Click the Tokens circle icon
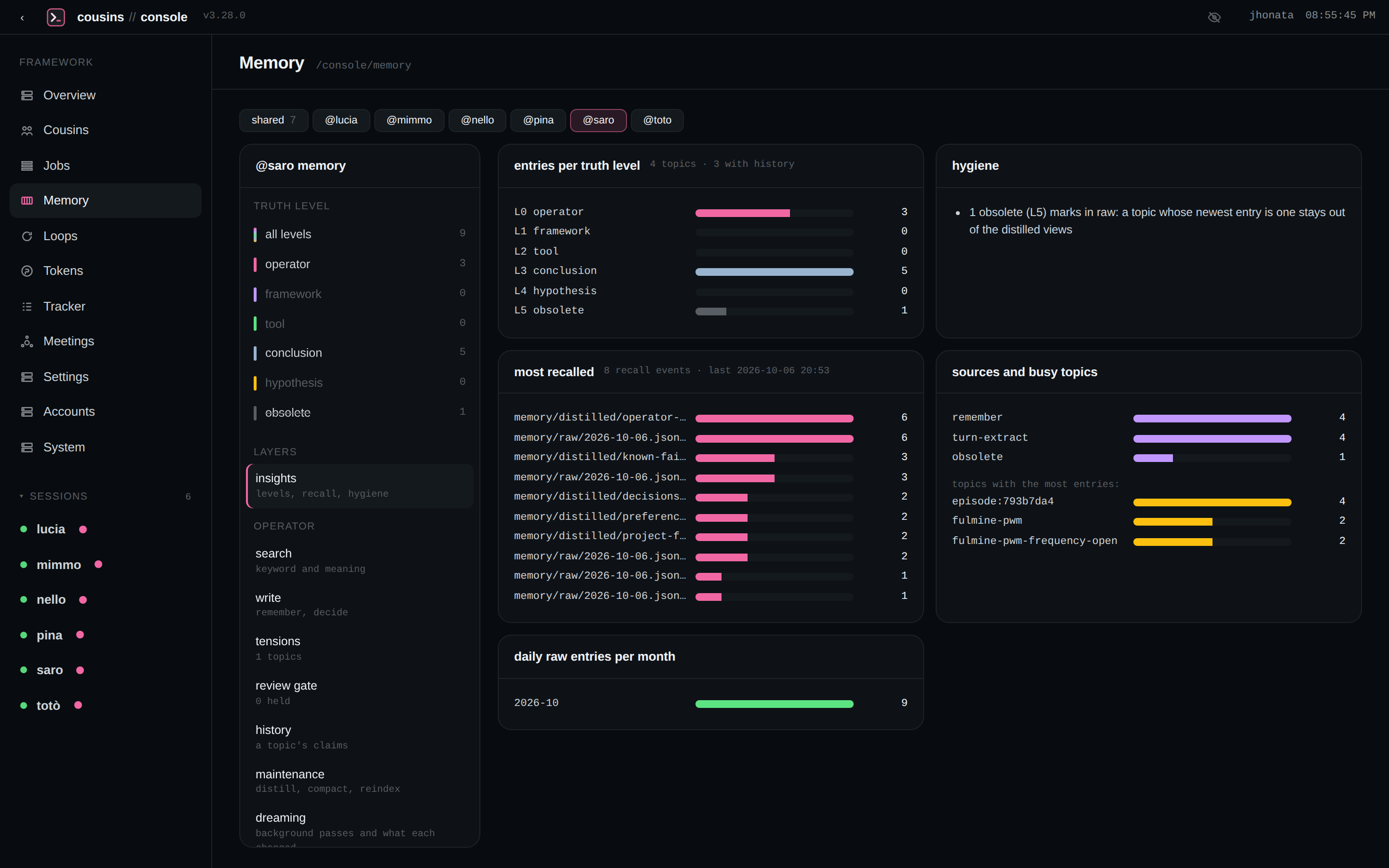Screen dimensions: 1389x868 coord(27,271)
